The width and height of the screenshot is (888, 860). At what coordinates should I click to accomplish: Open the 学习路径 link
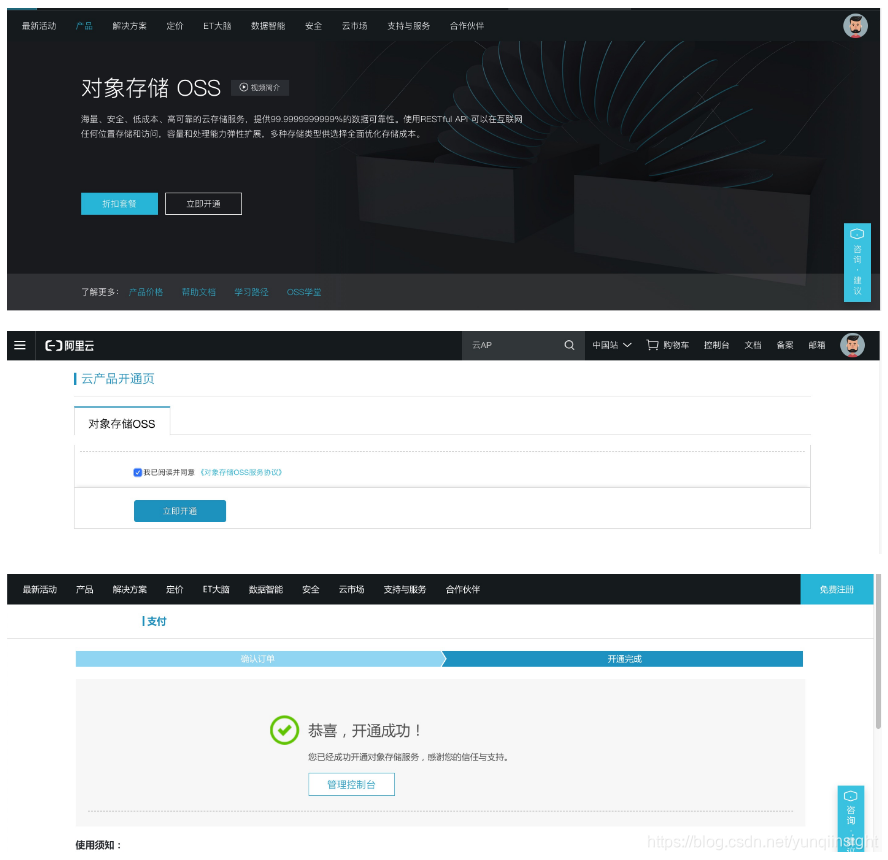click(251, 292)
